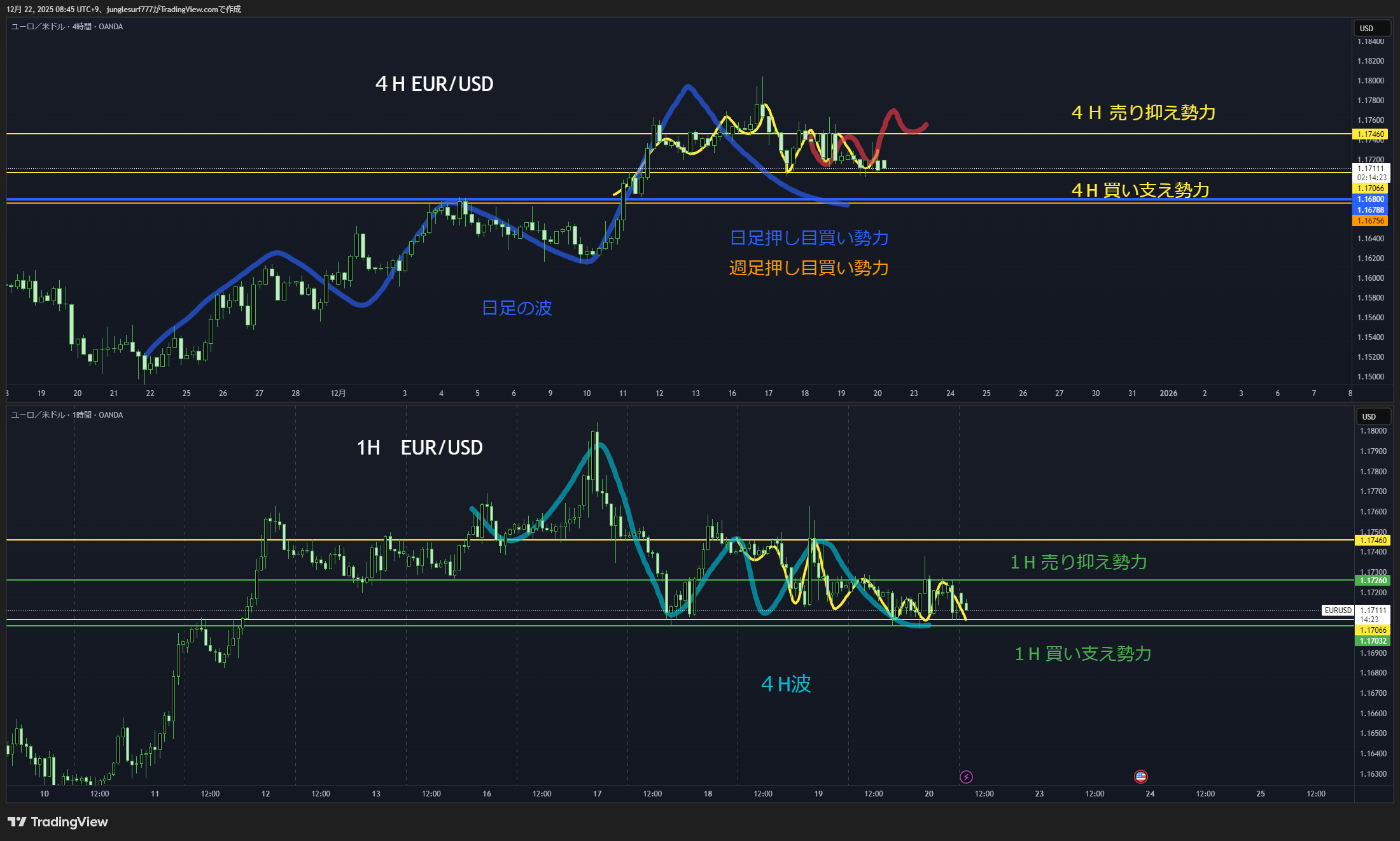This screenshot has height=841, width=1400.
Task: Click the orange '週足押し目買い勢力' text
Action: 808,268
